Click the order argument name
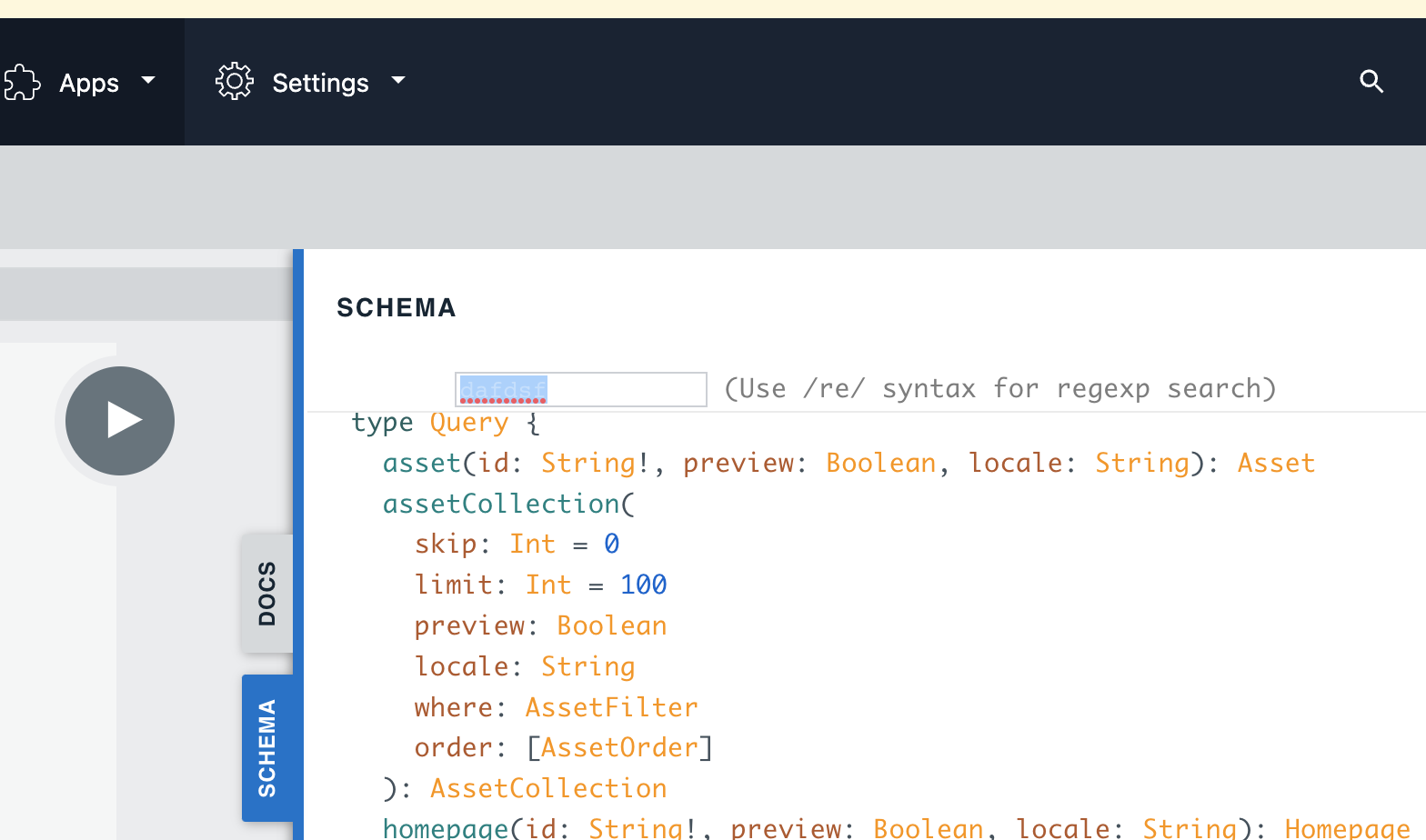 click(x=453, y=748)
